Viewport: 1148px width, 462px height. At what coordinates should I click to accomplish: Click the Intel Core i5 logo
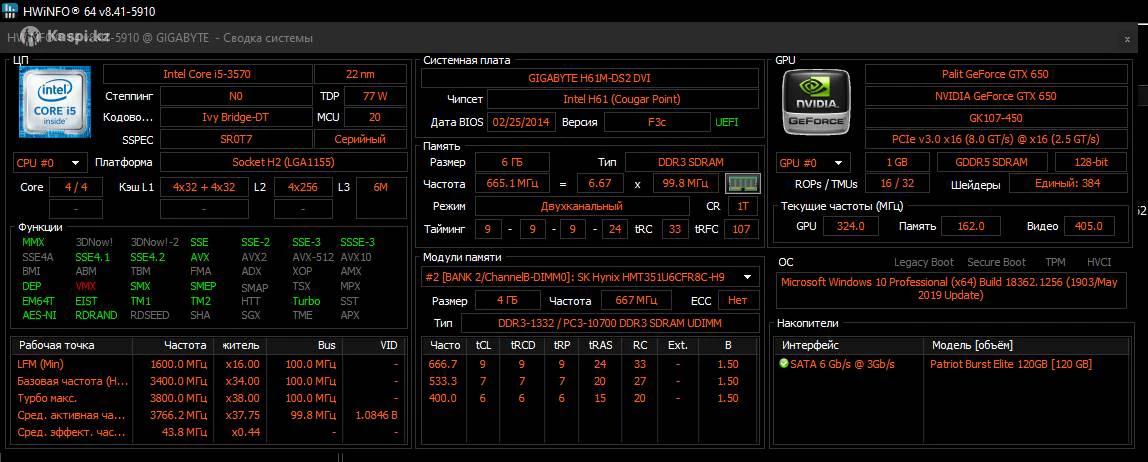pos(55,102)
